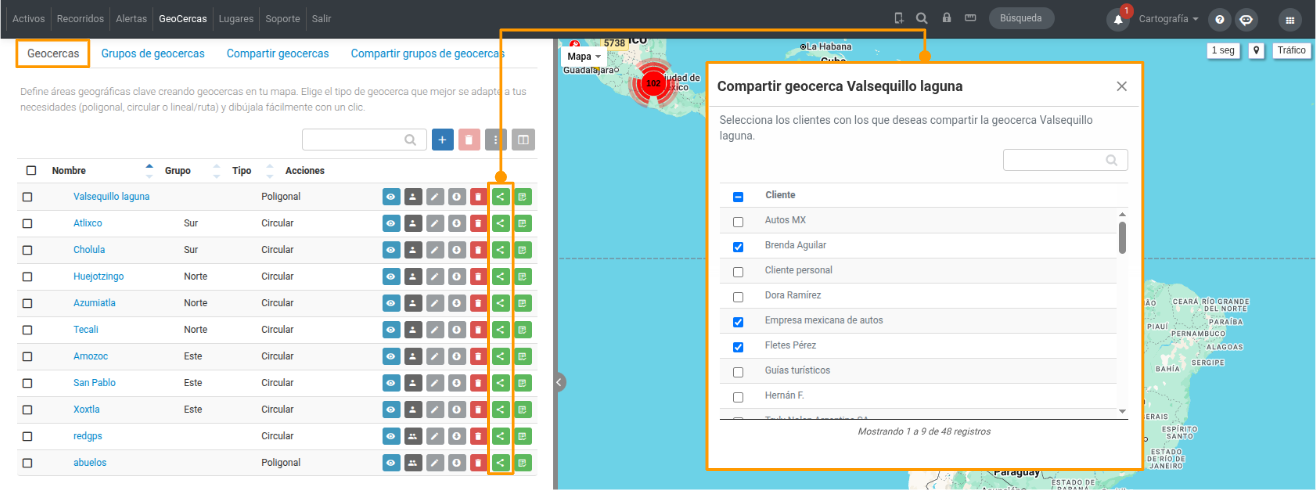Select the Cholula row checkbox in geofence list
The height and width of the screenshot is (491, 1316).
coord(27,250)
